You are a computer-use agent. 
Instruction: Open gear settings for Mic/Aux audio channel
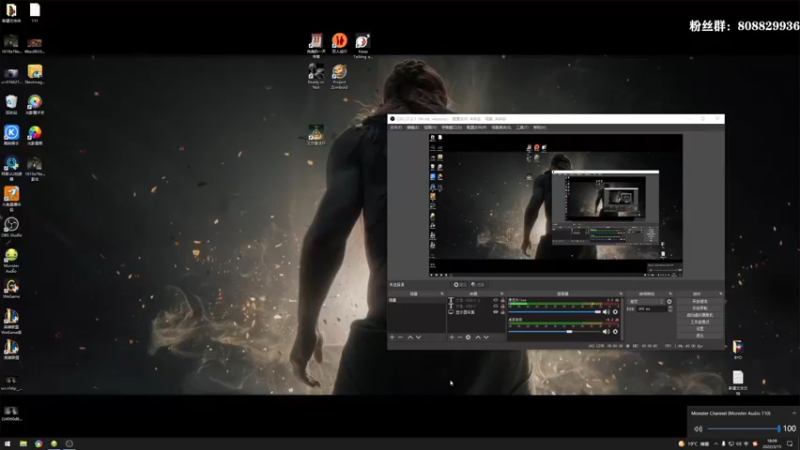[615, 312]
